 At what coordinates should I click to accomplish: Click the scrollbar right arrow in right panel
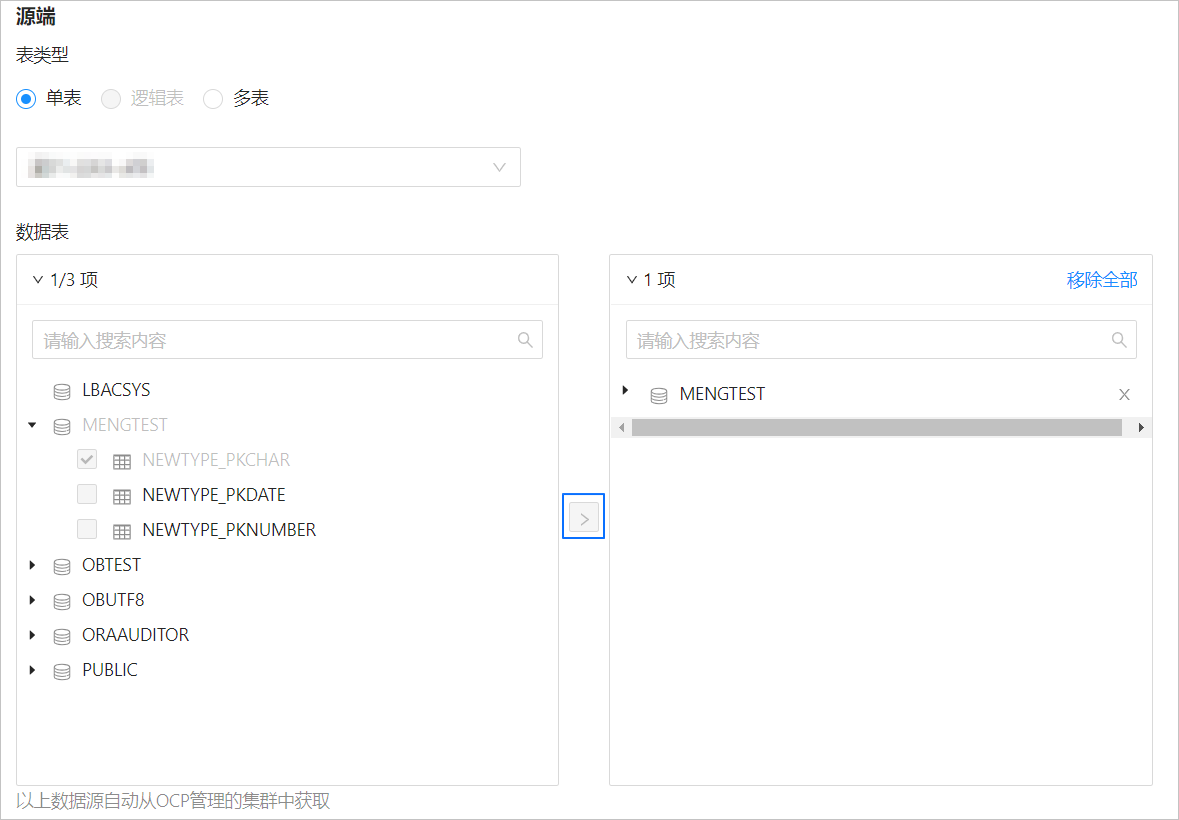1141,428
